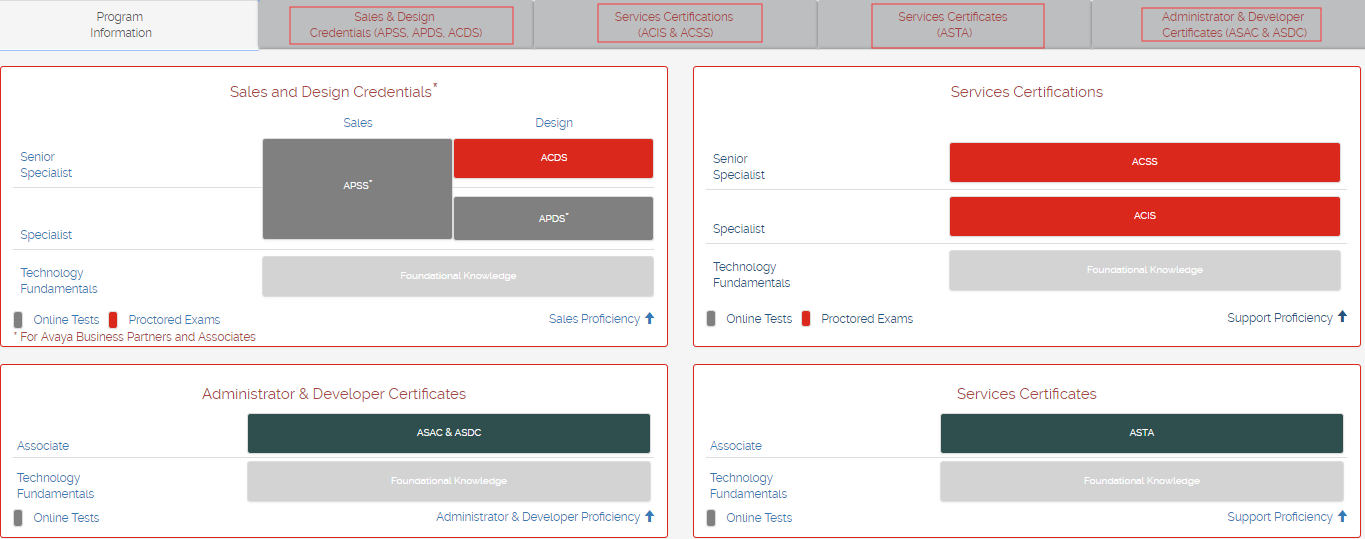The image size is (1365, 539).
Task: Click gray Online Tests swatch in Administrator & Developer Certificates
Action: coord(19,518)
